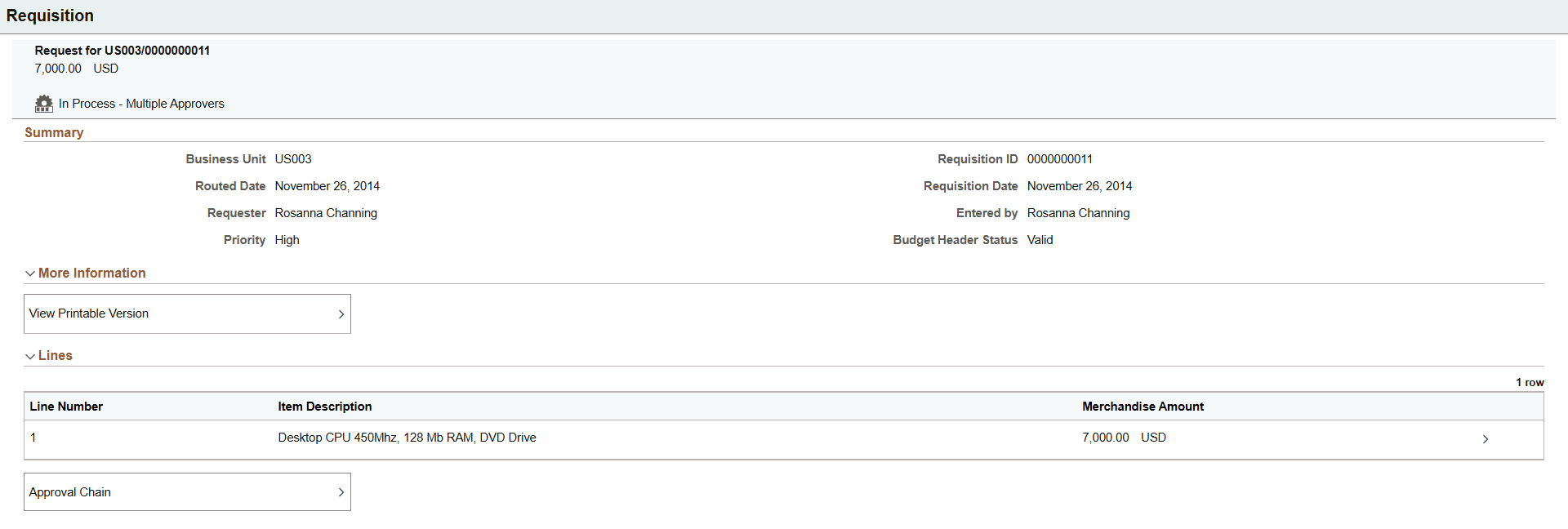Click the Lines section heading
The image size is (1568, 529).
56,356
